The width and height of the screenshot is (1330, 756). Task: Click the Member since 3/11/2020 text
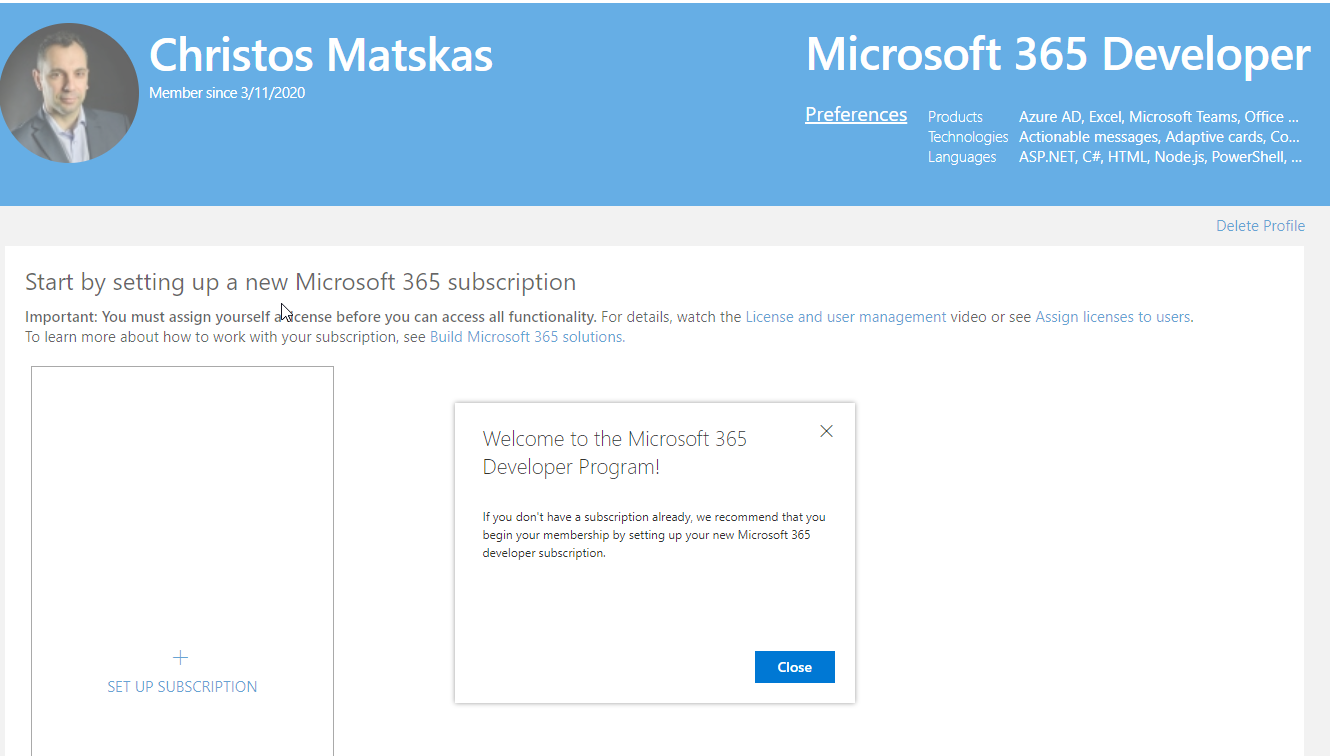[227, 93]
